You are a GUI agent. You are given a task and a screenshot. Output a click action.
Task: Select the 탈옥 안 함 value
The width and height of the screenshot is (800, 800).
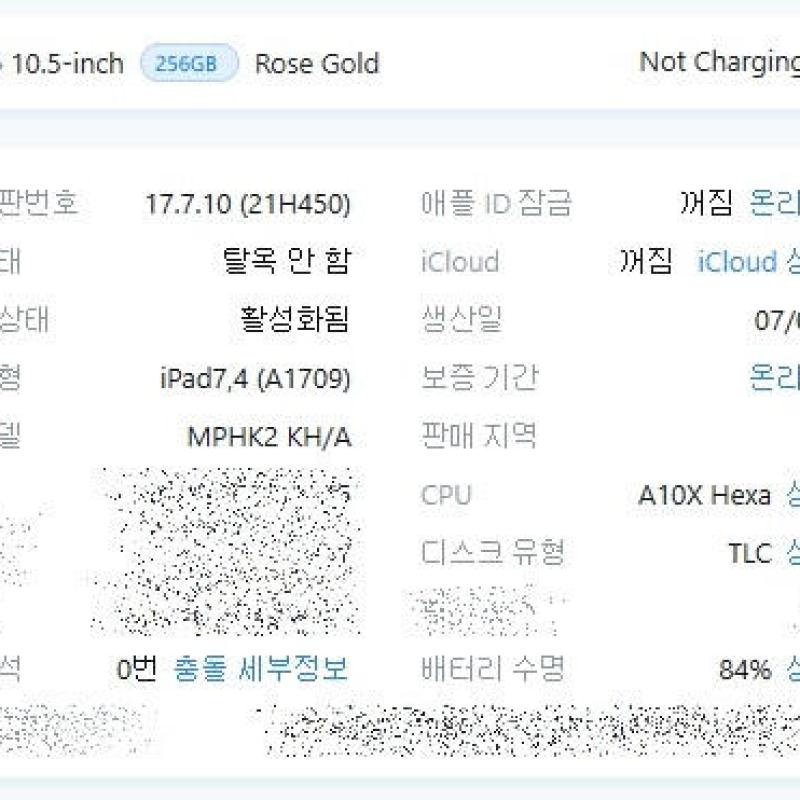pos(287,261)
